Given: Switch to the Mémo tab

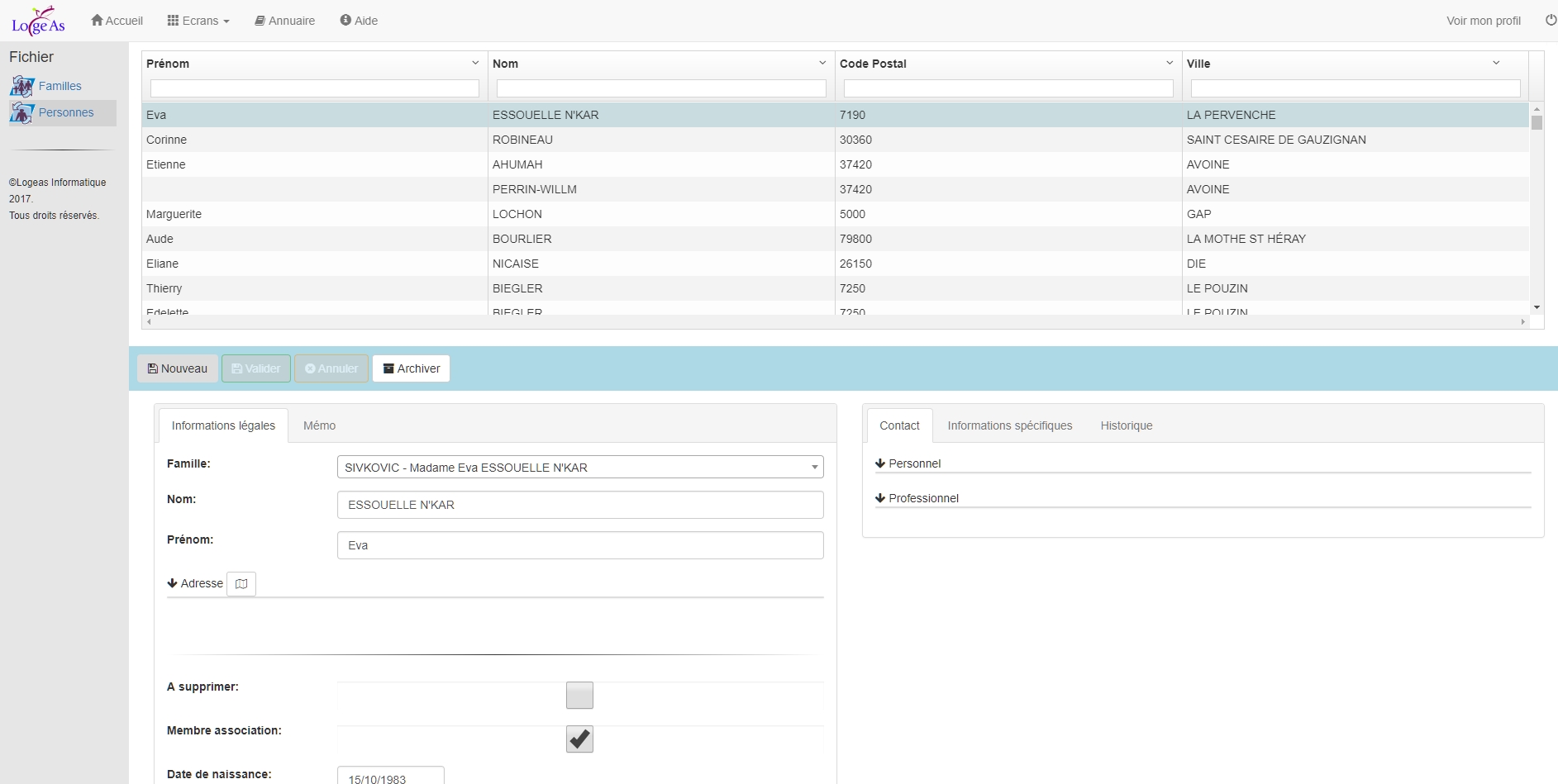Looking at the screenshot, I should pyautogui.click(x=319, y=425).
